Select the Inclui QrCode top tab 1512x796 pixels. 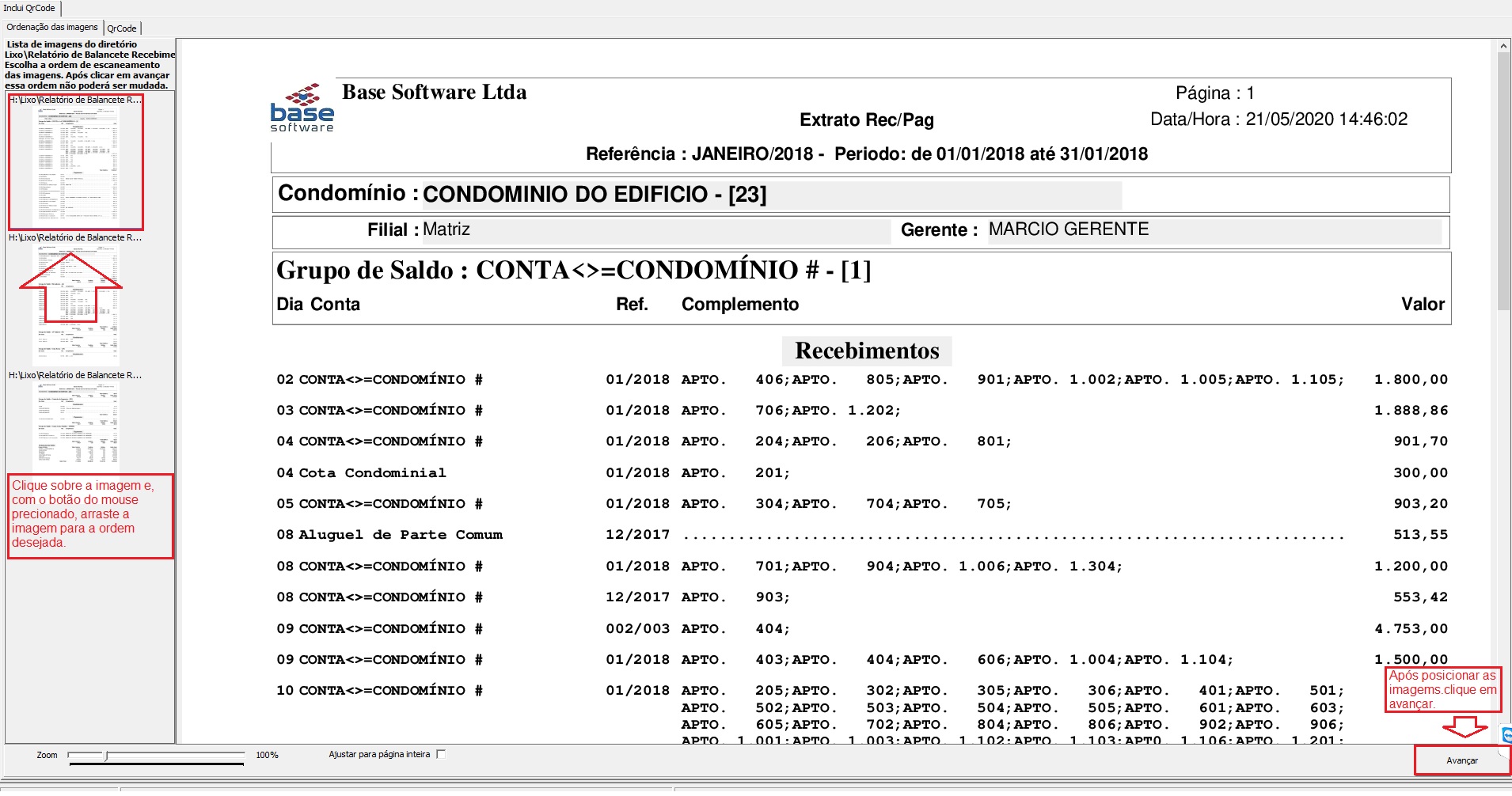point(29,8)
